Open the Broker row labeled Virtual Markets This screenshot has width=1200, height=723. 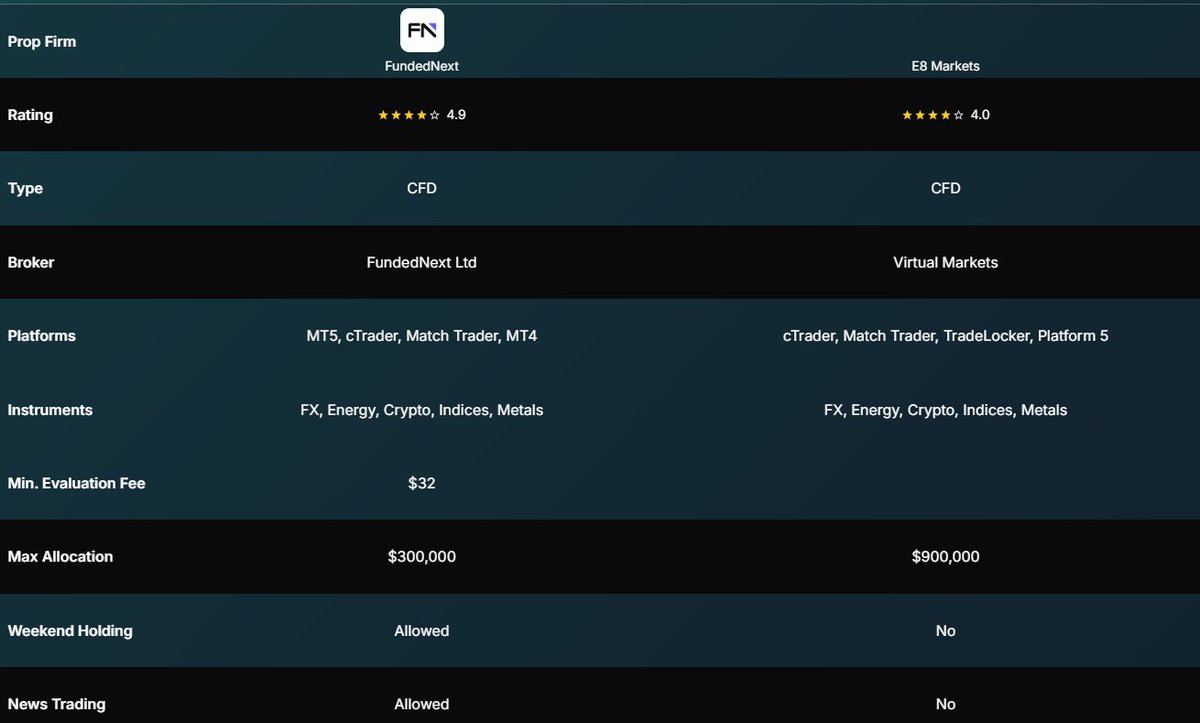[x=945, y=262]
